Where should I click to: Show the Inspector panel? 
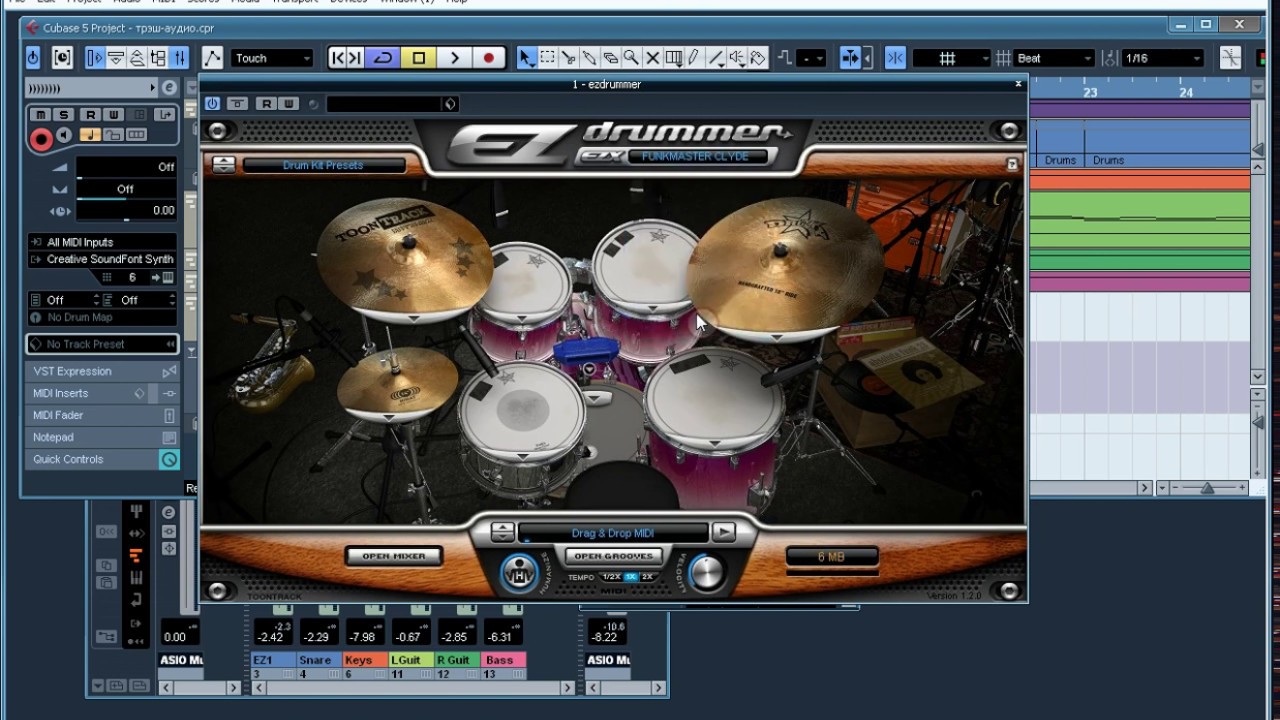pyautogui.click(x=96, y=58)
